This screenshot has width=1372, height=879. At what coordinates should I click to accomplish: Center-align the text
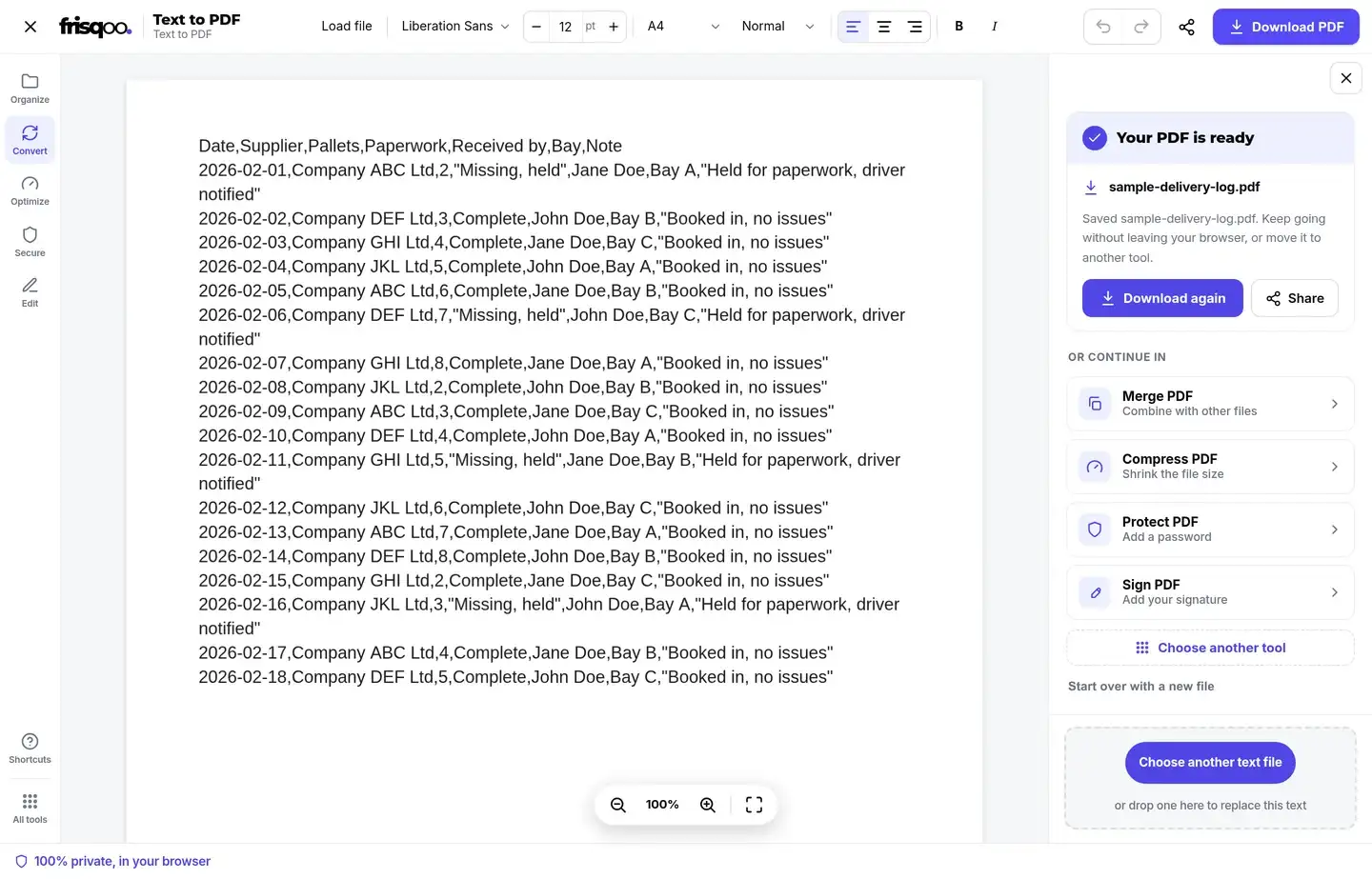tap(884, 27)
